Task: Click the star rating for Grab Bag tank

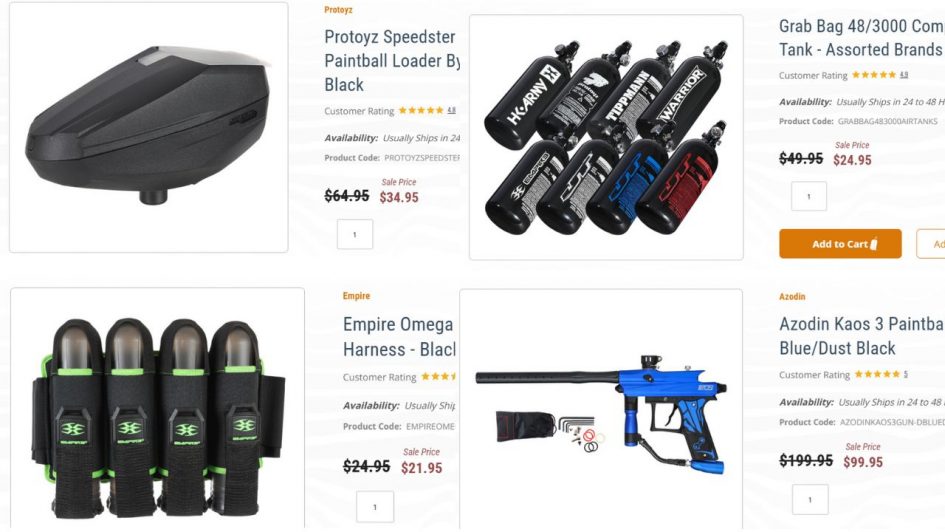Action: (x=874, y=75)
